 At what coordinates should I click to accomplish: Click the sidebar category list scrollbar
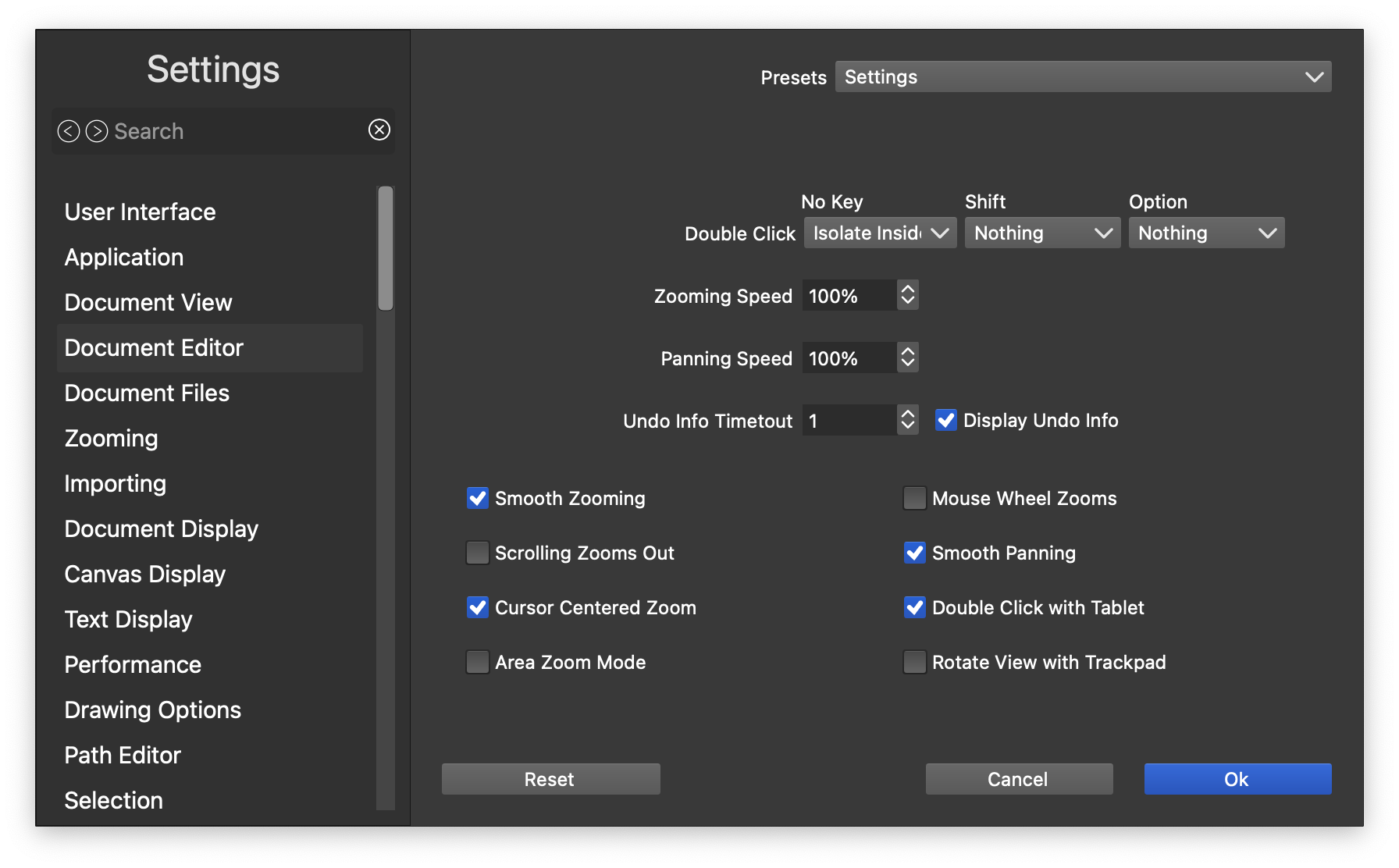[x=386, y=248]
